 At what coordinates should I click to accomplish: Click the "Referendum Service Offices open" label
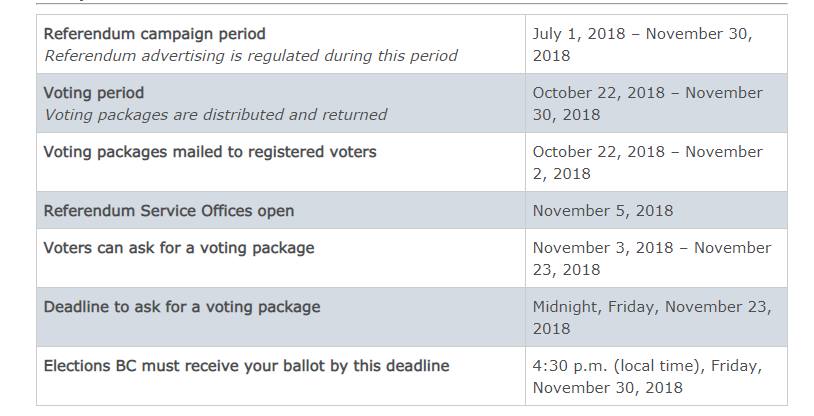tap(168, 211)
